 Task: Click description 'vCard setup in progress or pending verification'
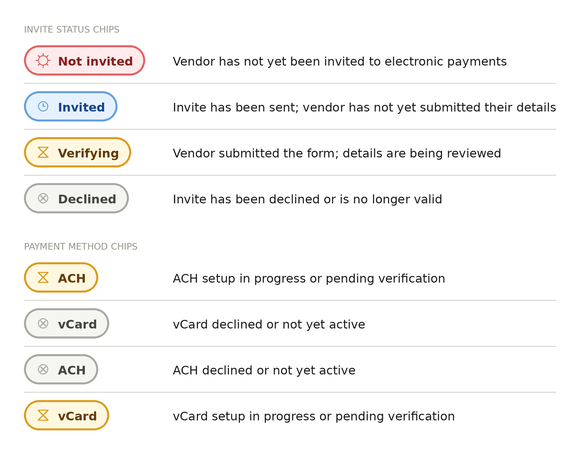pos(314,416)
